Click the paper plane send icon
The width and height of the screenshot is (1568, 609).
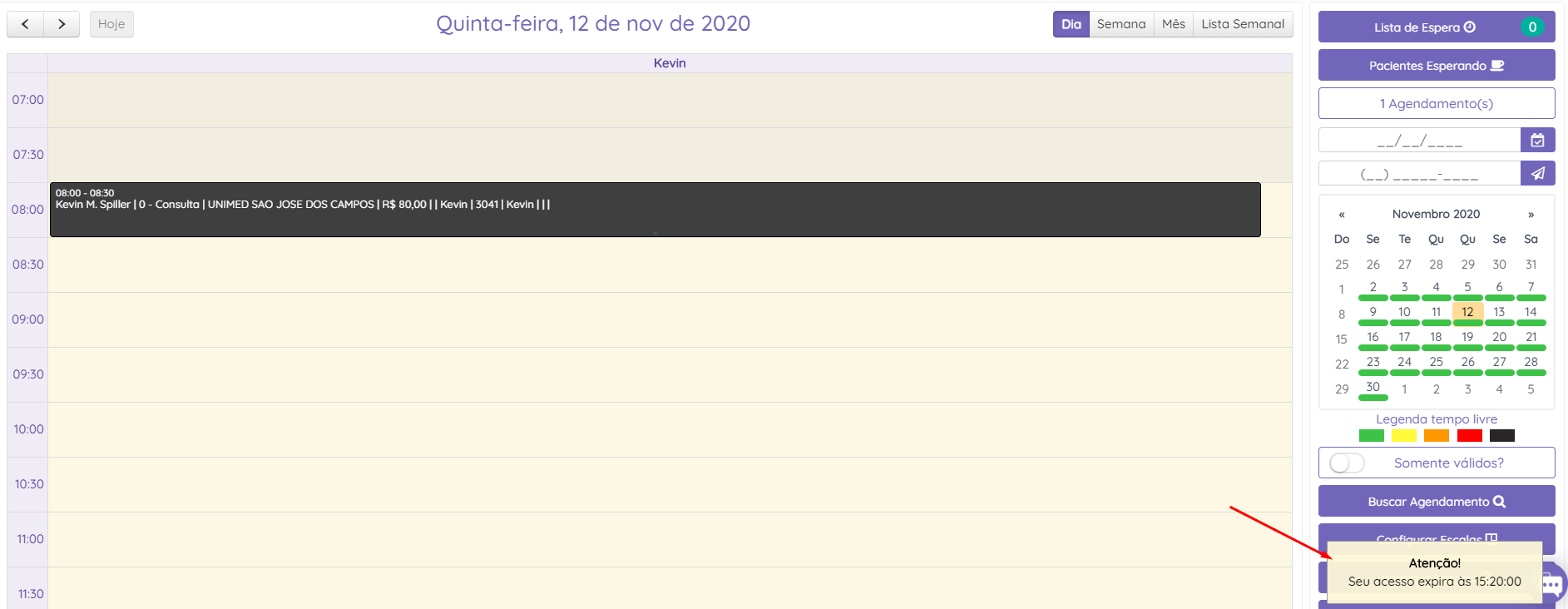pos(1537,173)
